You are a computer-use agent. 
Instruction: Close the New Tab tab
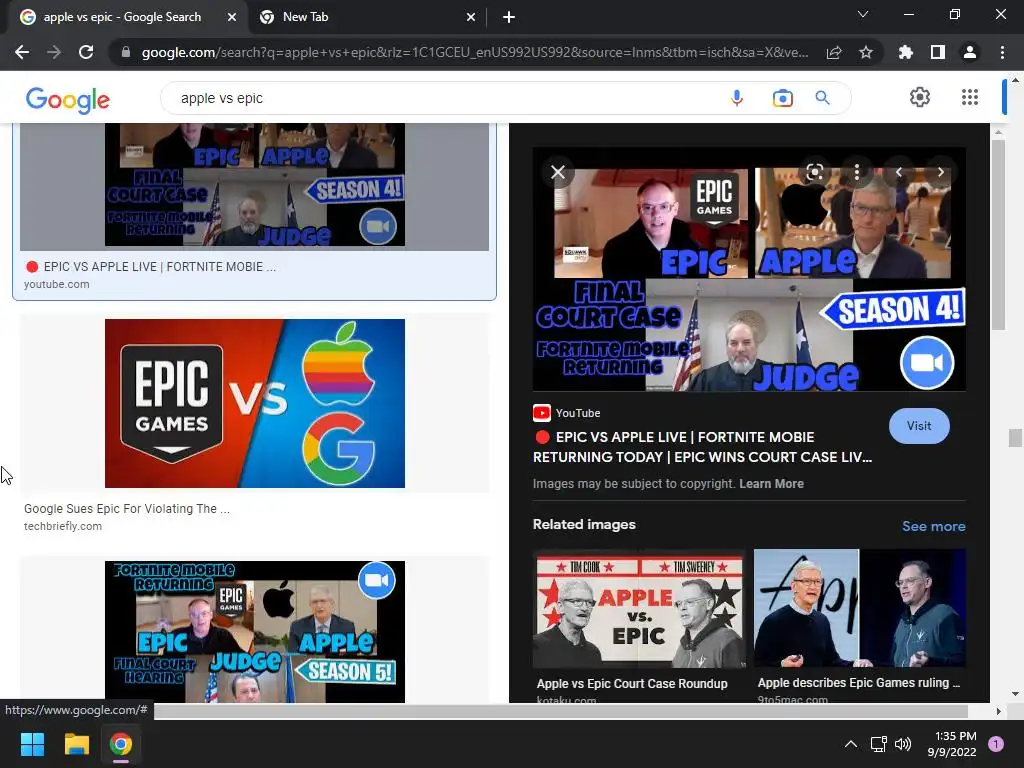click(x=471, y=18)
